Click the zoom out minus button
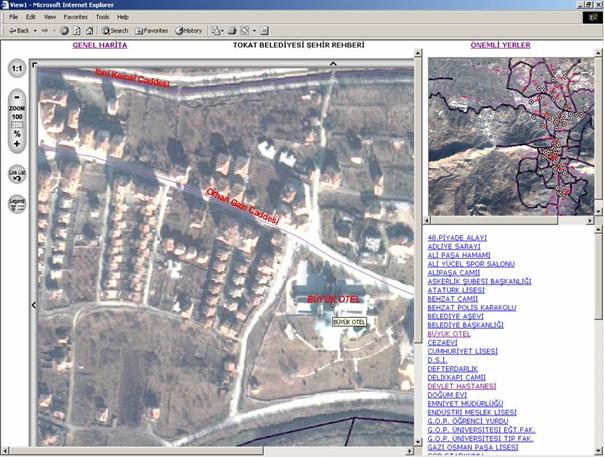The height and width of the screenshot is (457, 604). point(17,95)
